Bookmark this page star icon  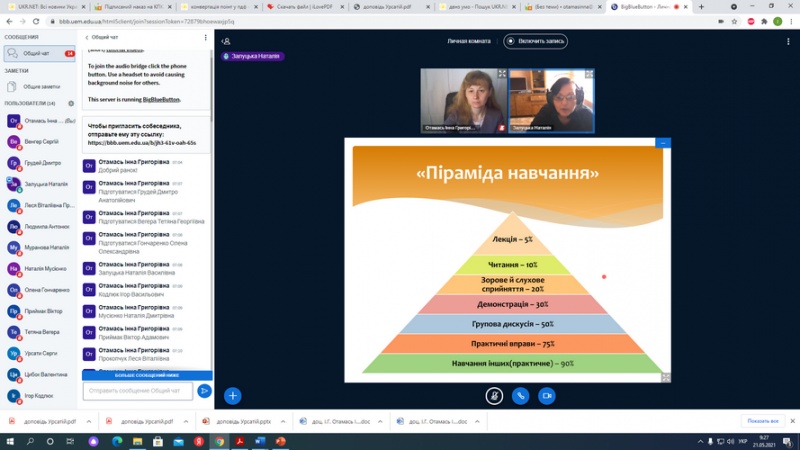click(735, 21)
